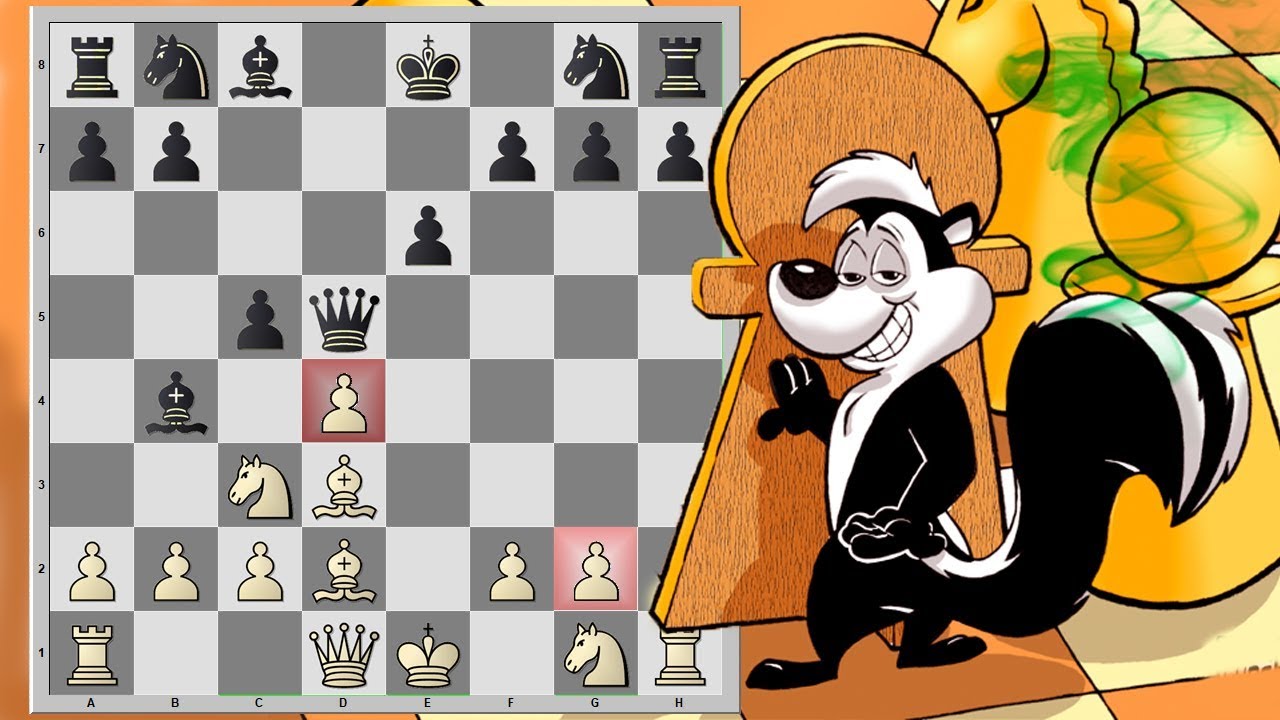The height and width of the screenshot is (720, 1280).
Task: Pick the black bishop on c8
Action: click(260, 66)
